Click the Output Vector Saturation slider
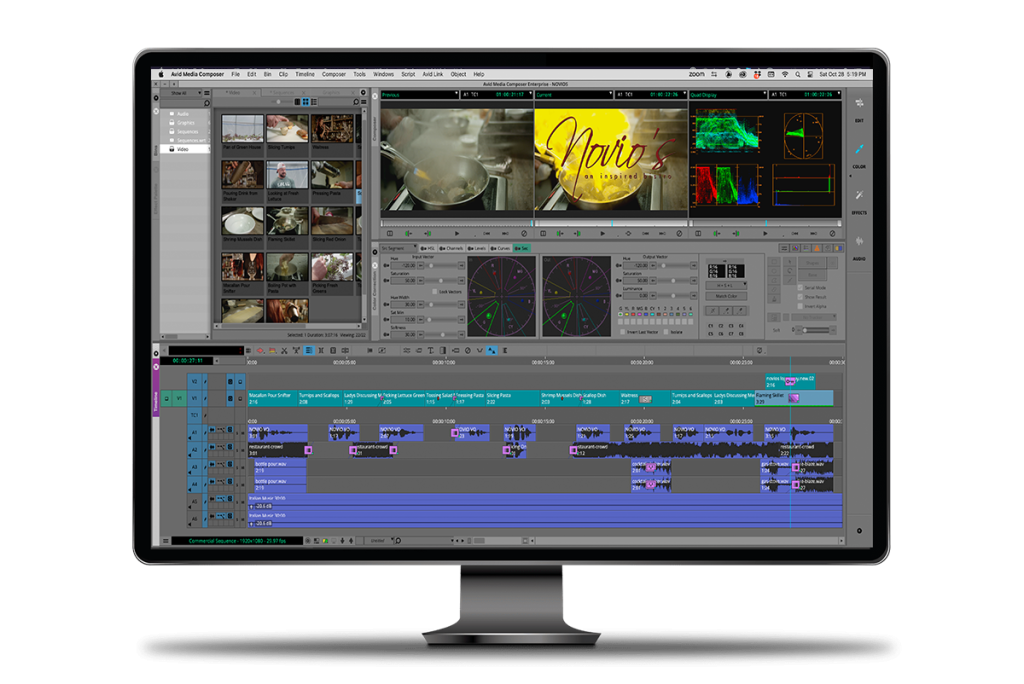This screenshot has height=684, width=1024. tap(673, 280)
